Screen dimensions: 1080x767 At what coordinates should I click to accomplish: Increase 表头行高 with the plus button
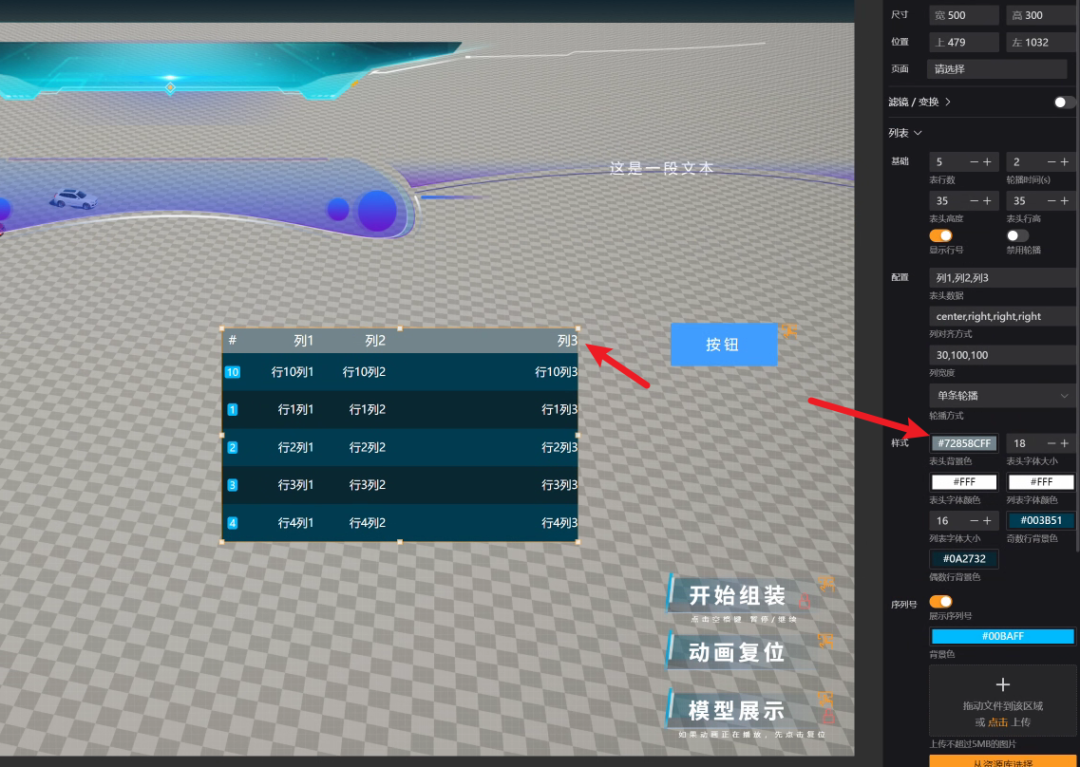(x=1064, y=200)
